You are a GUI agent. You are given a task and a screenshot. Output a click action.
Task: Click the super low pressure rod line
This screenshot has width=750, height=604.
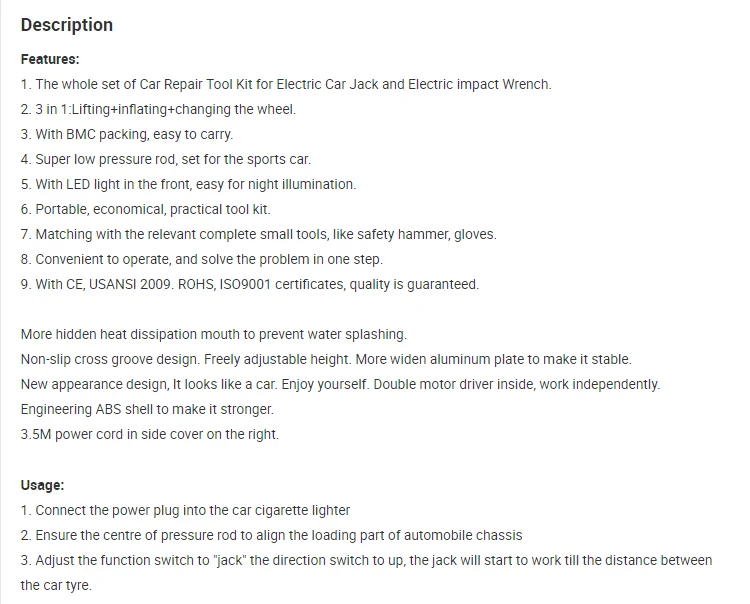166,160
